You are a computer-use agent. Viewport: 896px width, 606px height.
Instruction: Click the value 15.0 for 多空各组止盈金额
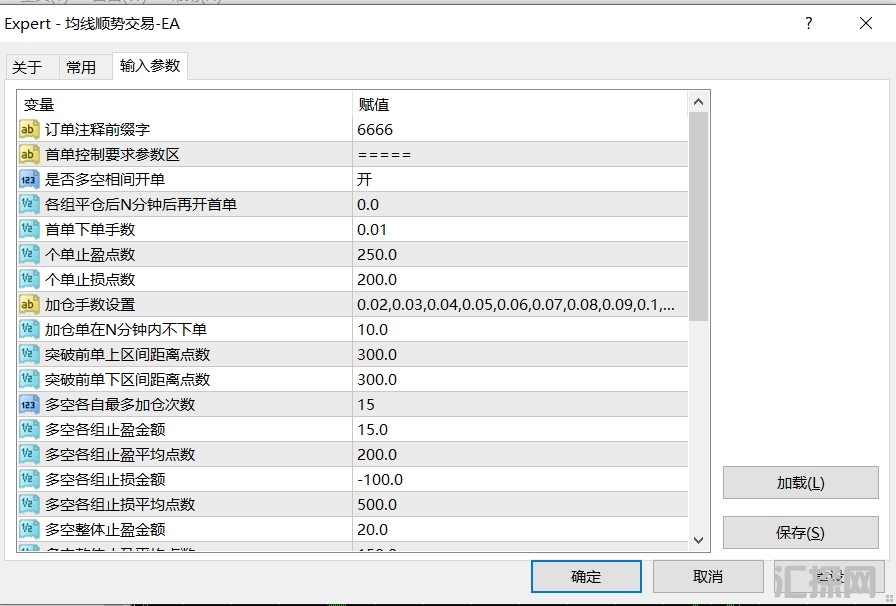tap(373, 430)
